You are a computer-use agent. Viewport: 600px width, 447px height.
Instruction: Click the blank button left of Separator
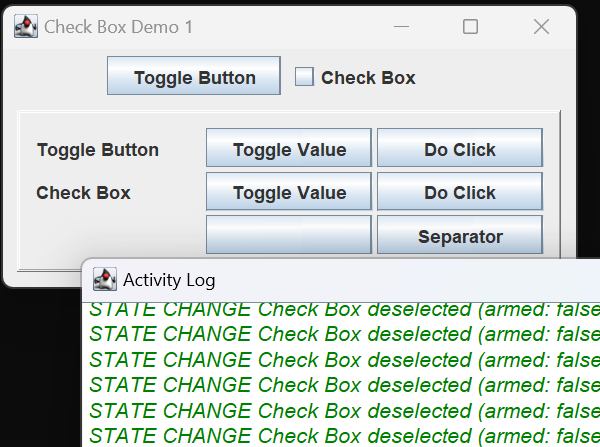289,237
